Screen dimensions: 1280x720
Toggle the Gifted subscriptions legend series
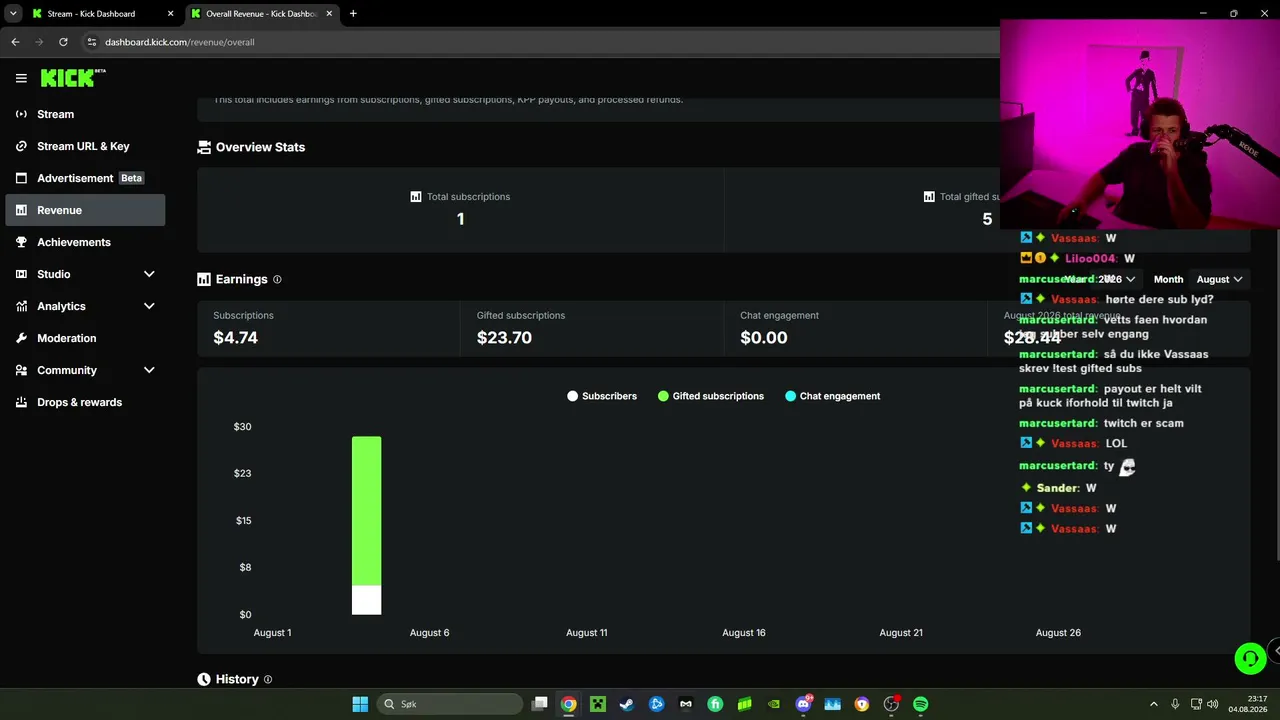(711, 396)
